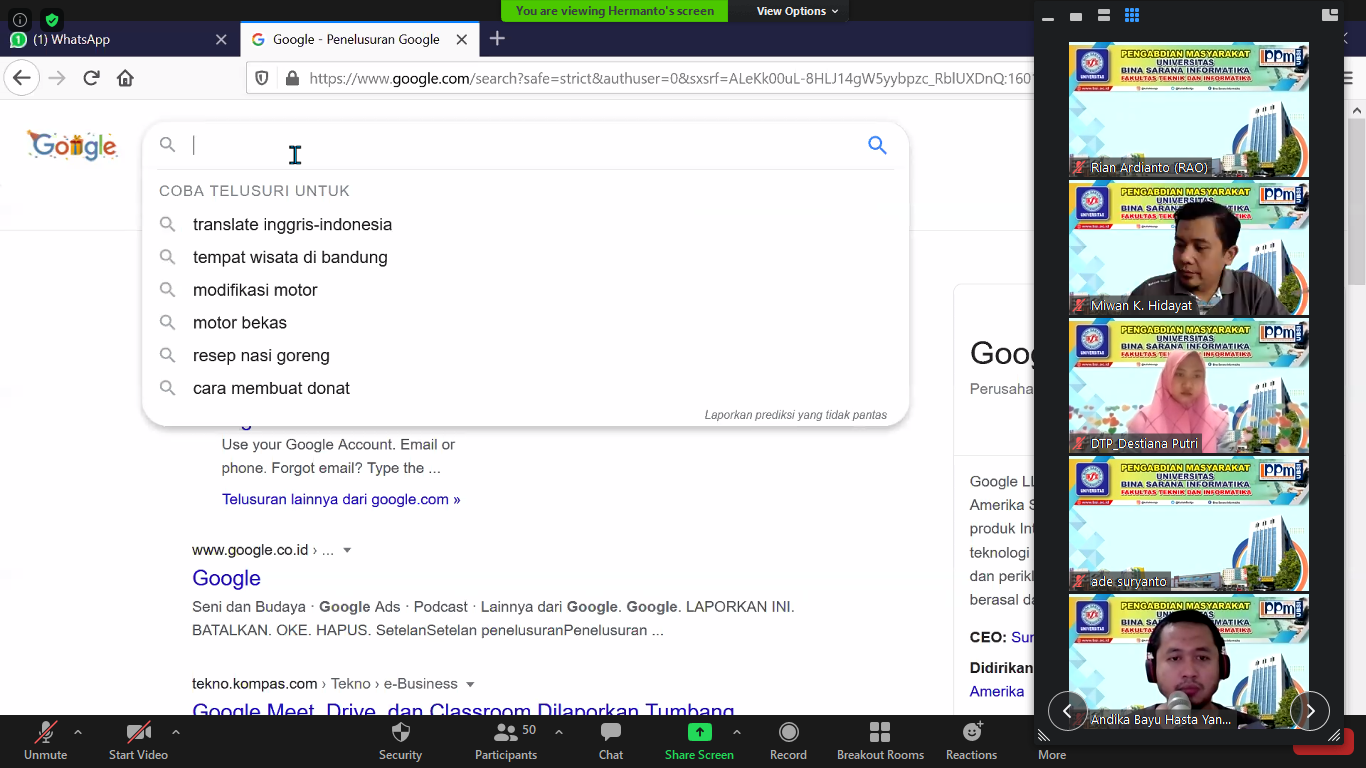The height and width of the screenshot is (768, 1366).
Task: Open Breakout Rooms
Action: [x=880, y=741]
